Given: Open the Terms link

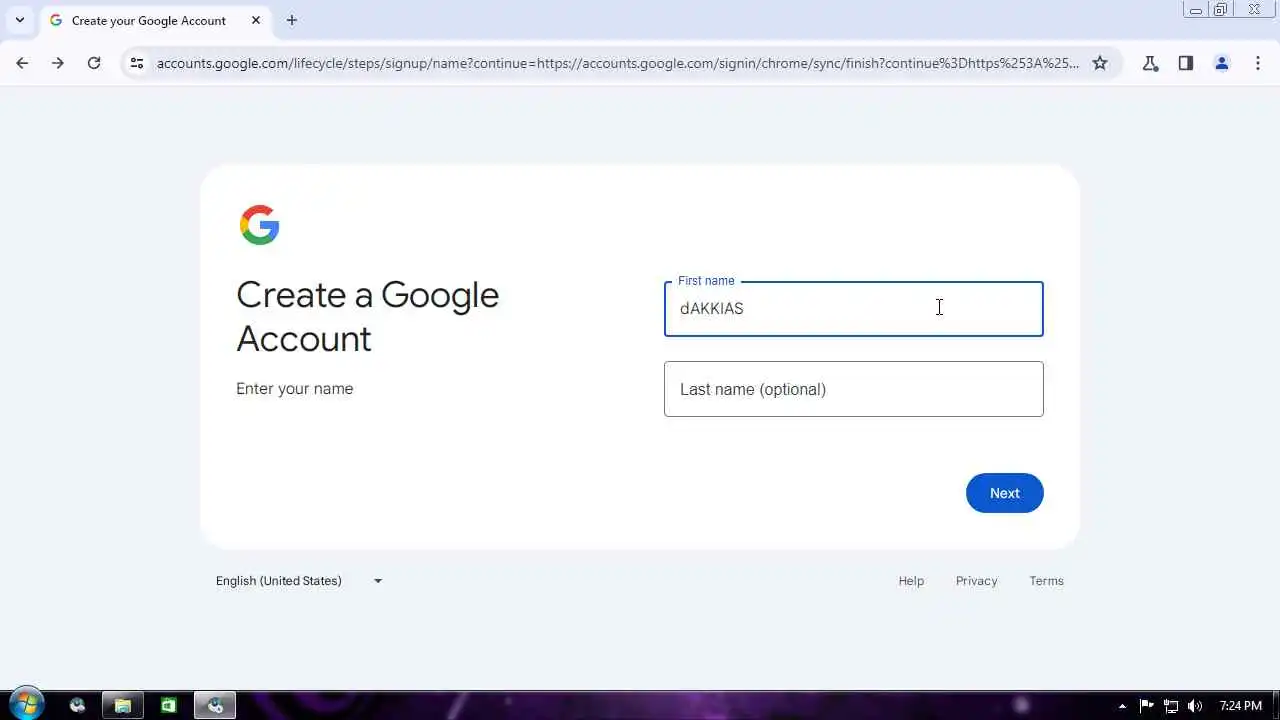Looking at the screenshot, I should tap(1047, 581).
